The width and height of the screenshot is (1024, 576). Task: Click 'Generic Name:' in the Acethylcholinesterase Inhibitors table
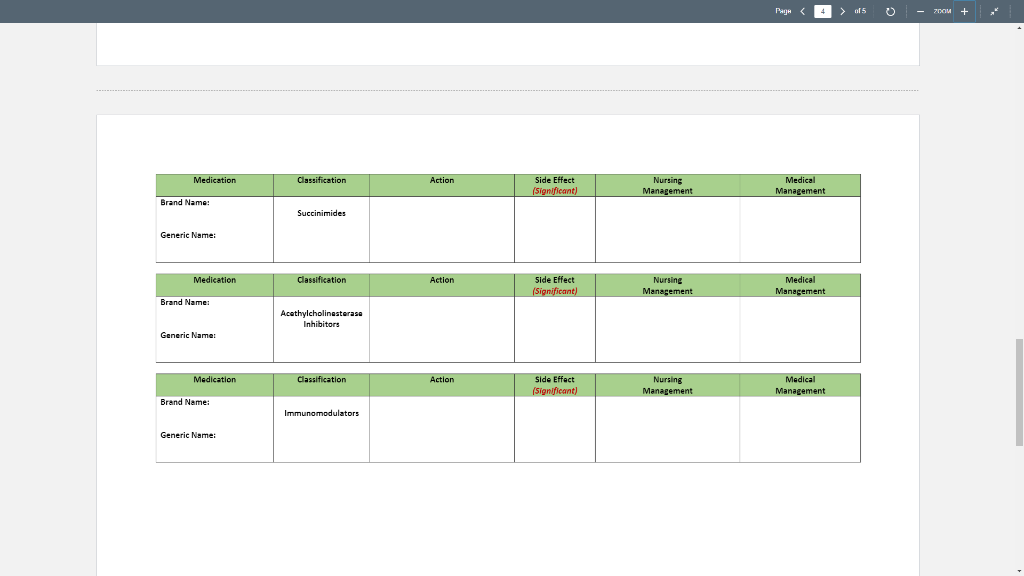188,335
